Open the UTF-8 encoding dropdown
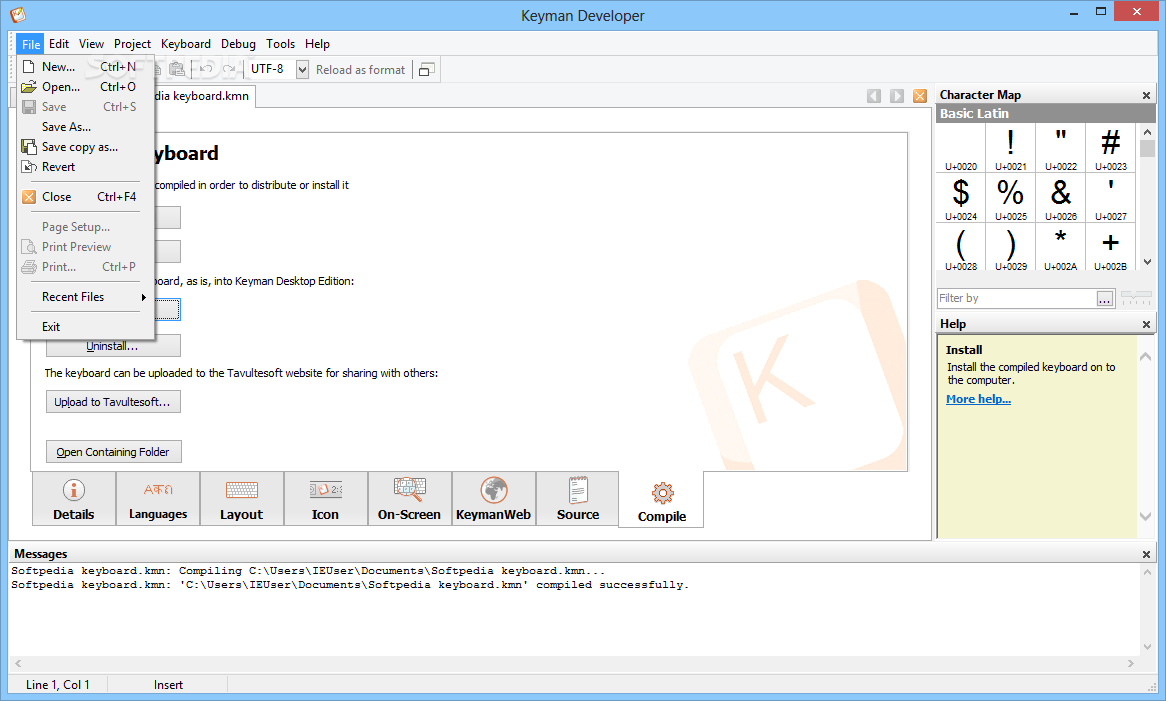1166x701 pixels. (x=303, y=69)
